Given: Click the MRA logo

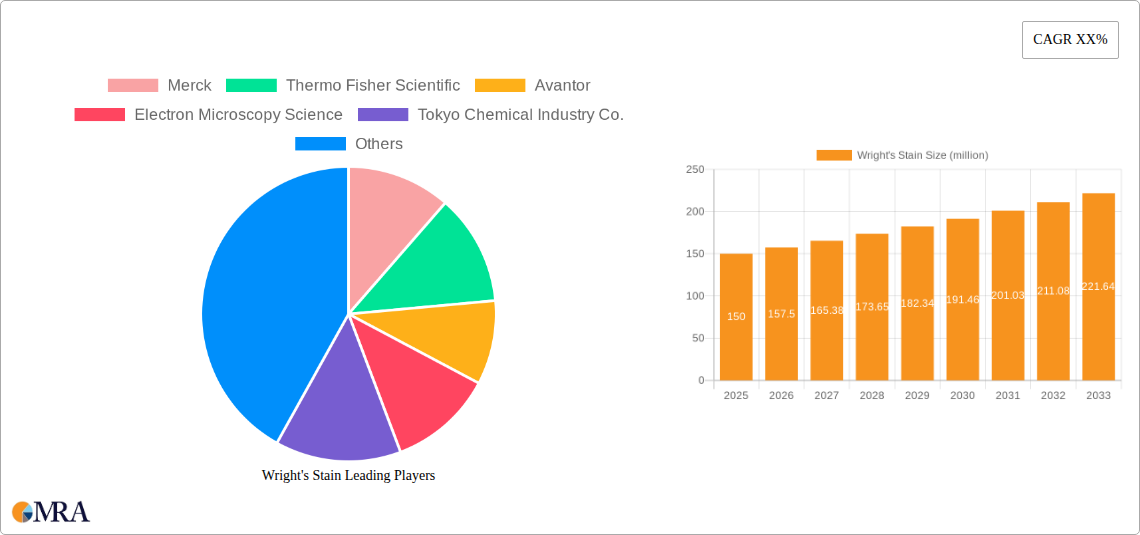Looking at the screenshot, I should point(51,511).
